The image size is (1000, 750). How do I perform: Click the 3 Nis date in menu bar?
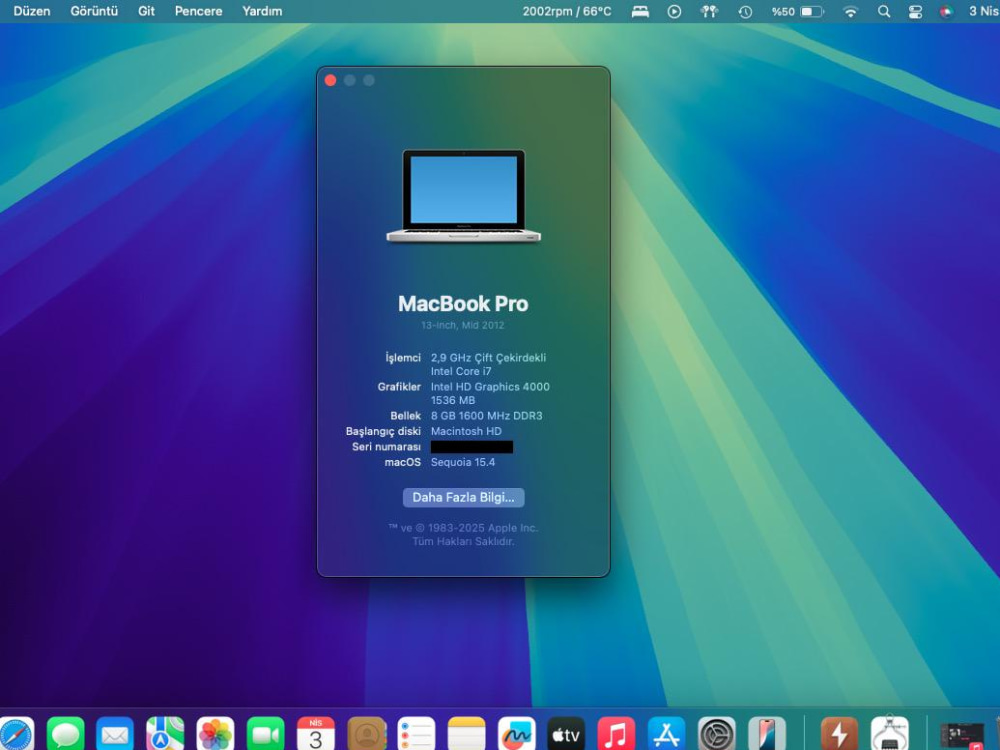coord(983,11)
